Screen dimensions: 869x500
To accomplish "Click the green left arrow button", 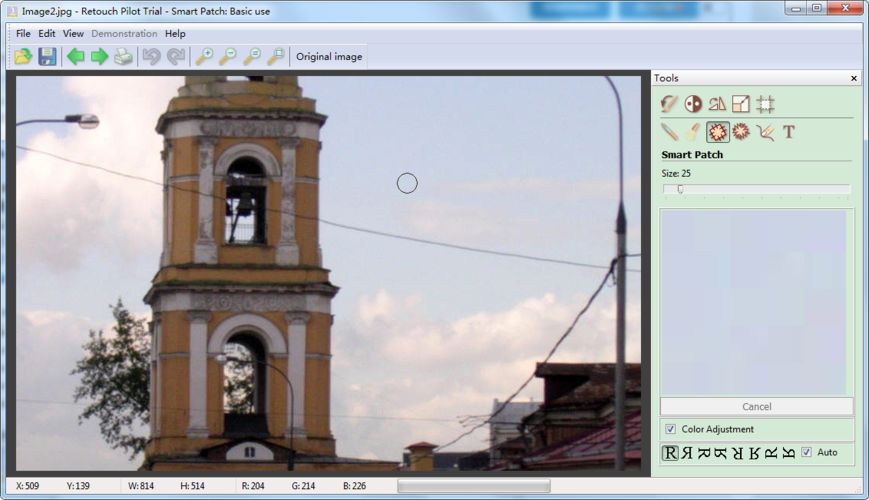I will [75, 57].
